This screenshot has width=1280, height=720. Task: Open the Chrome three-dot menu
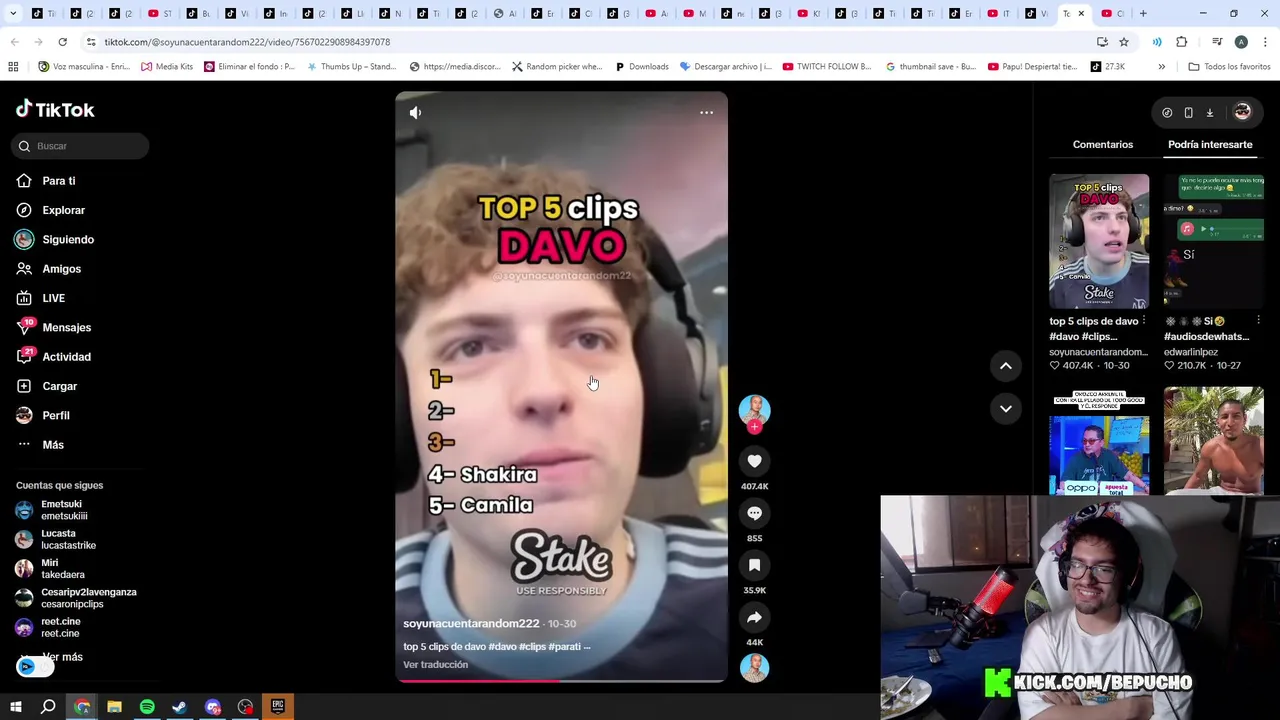pyautogui.click(x=1265, y=42)
